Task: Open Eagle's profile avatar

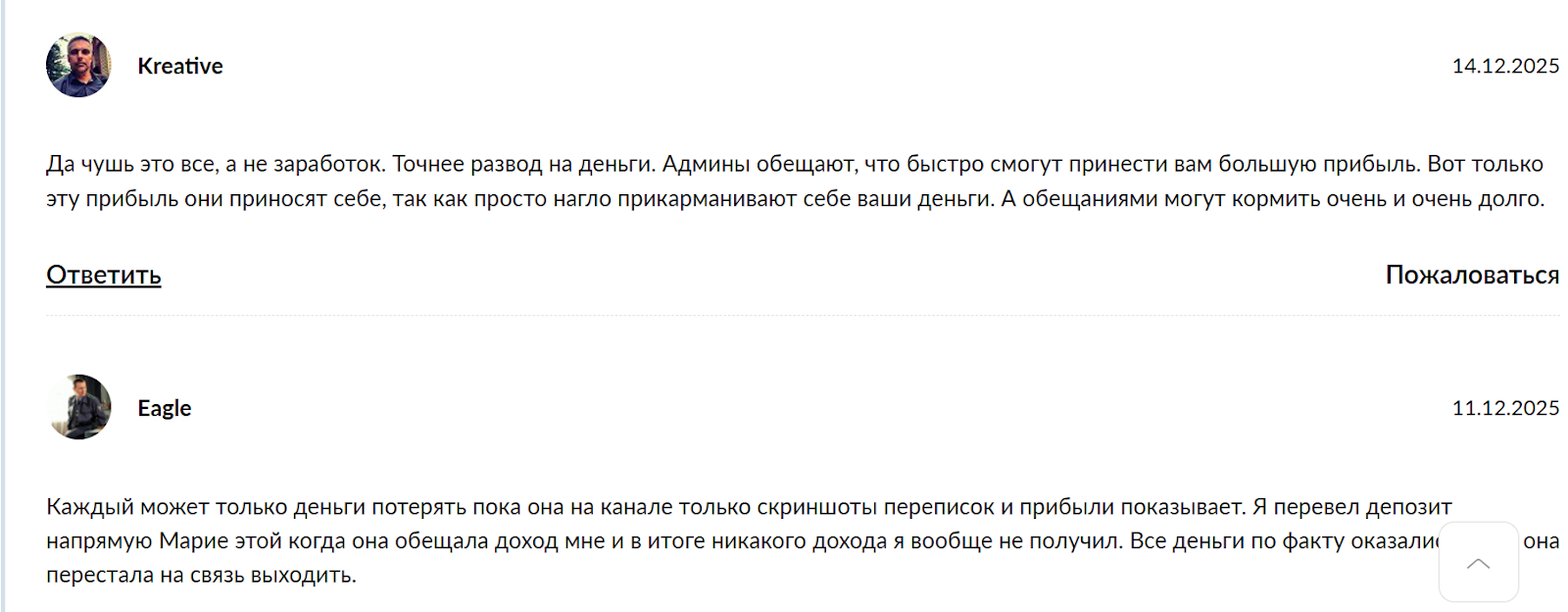Action: pyautogui.click(x=78, y=407)
